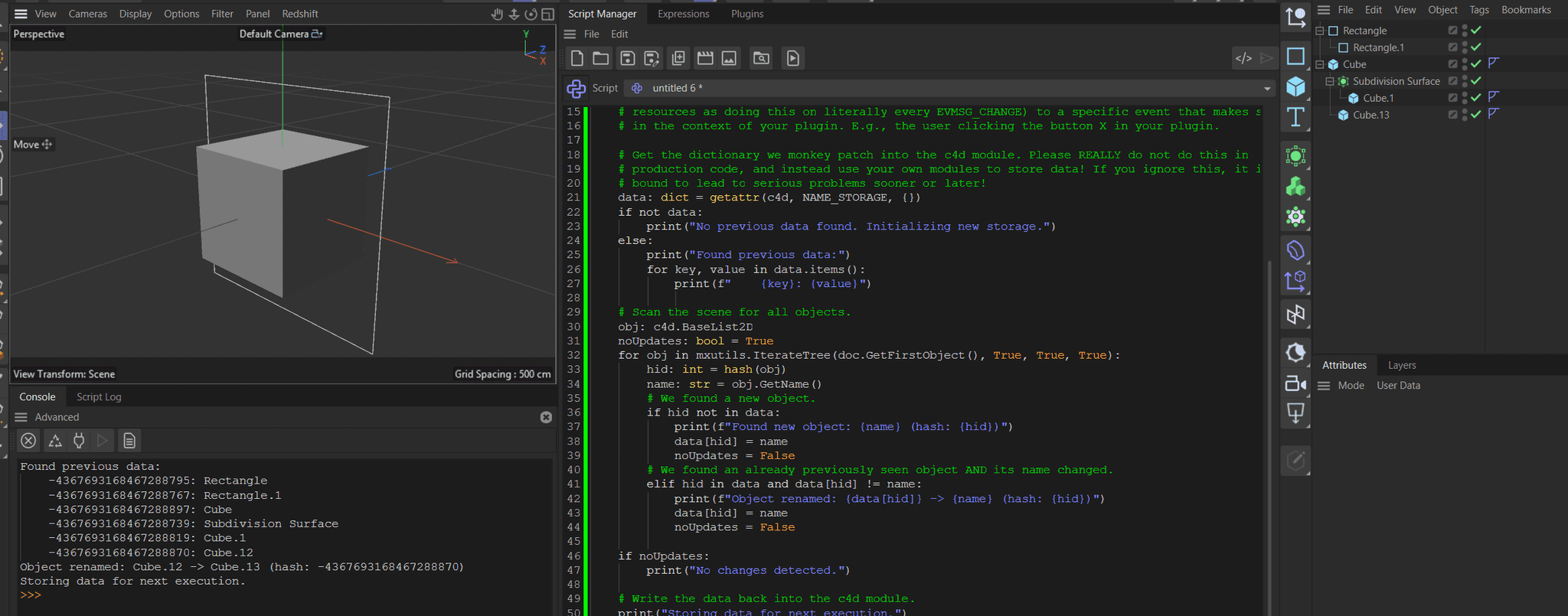The width and height of the screenshot is (1568, 616).
Task: Toggle green checkmark for Cube.13 object
Action: tap(1476, 115)
